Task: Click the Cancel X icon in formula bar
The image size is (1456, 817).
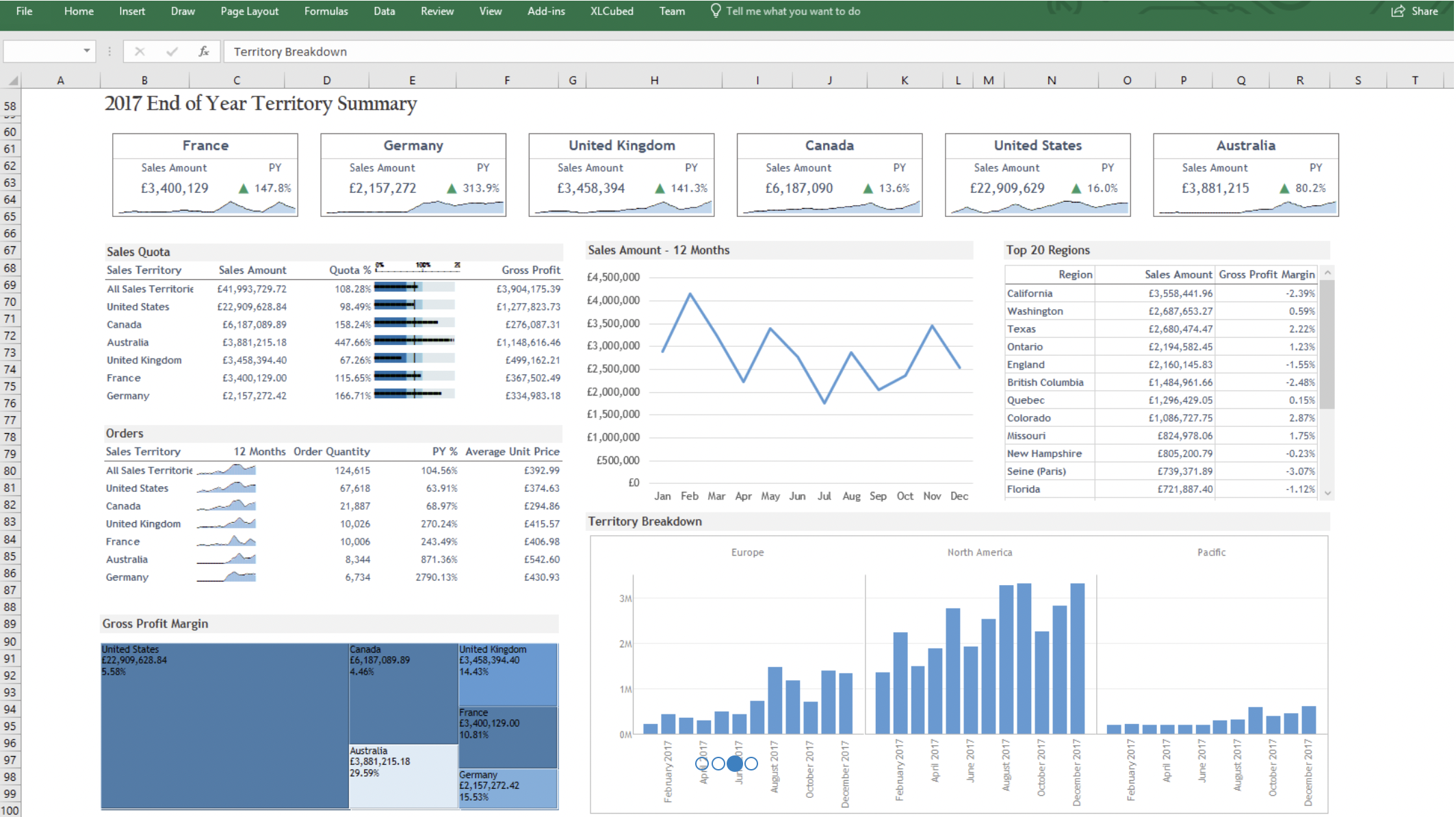Action: 140,51
